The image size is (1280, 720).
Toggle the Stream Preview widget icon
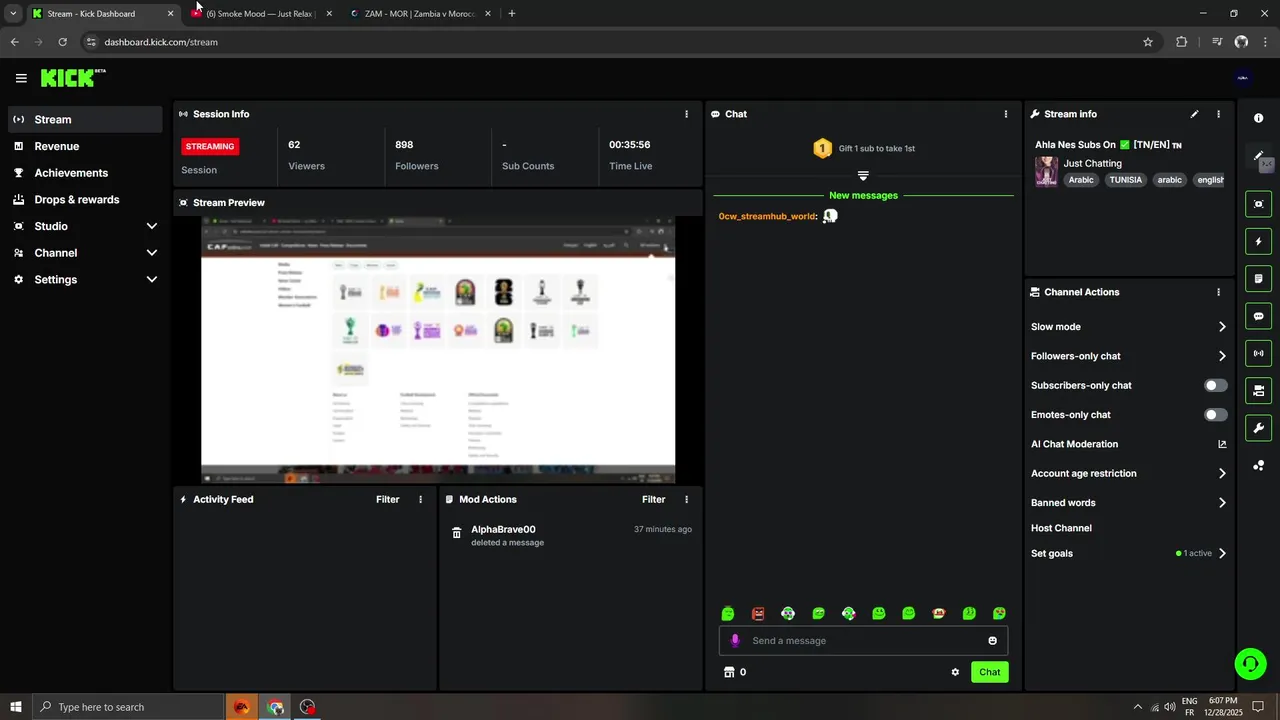(1259, 204)
